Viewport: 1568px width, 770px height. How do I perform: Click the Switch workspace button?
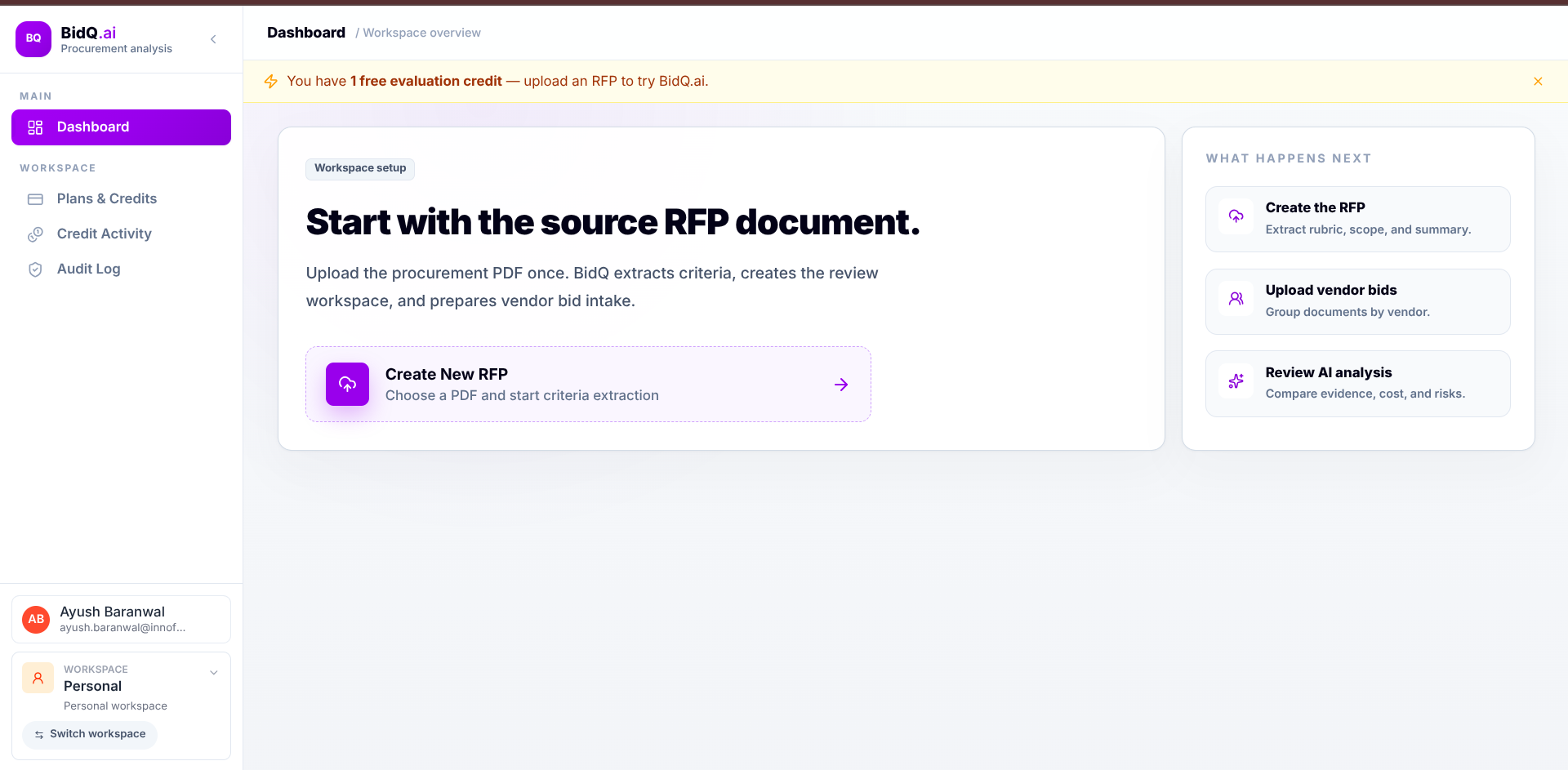pos(90,734)
